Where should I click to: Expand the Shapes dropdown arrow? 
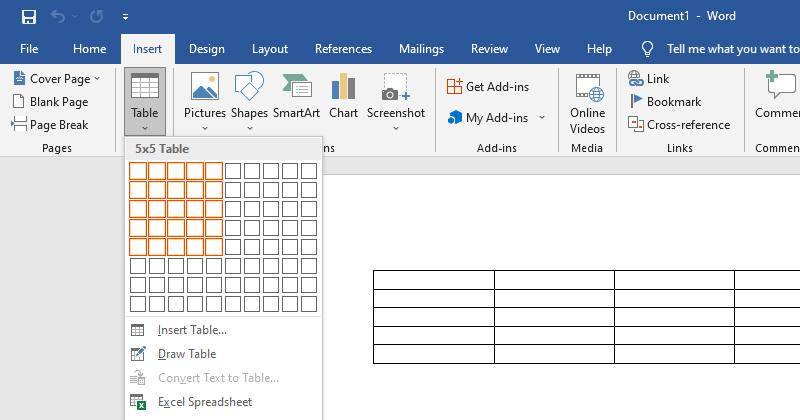coord(249,128)
